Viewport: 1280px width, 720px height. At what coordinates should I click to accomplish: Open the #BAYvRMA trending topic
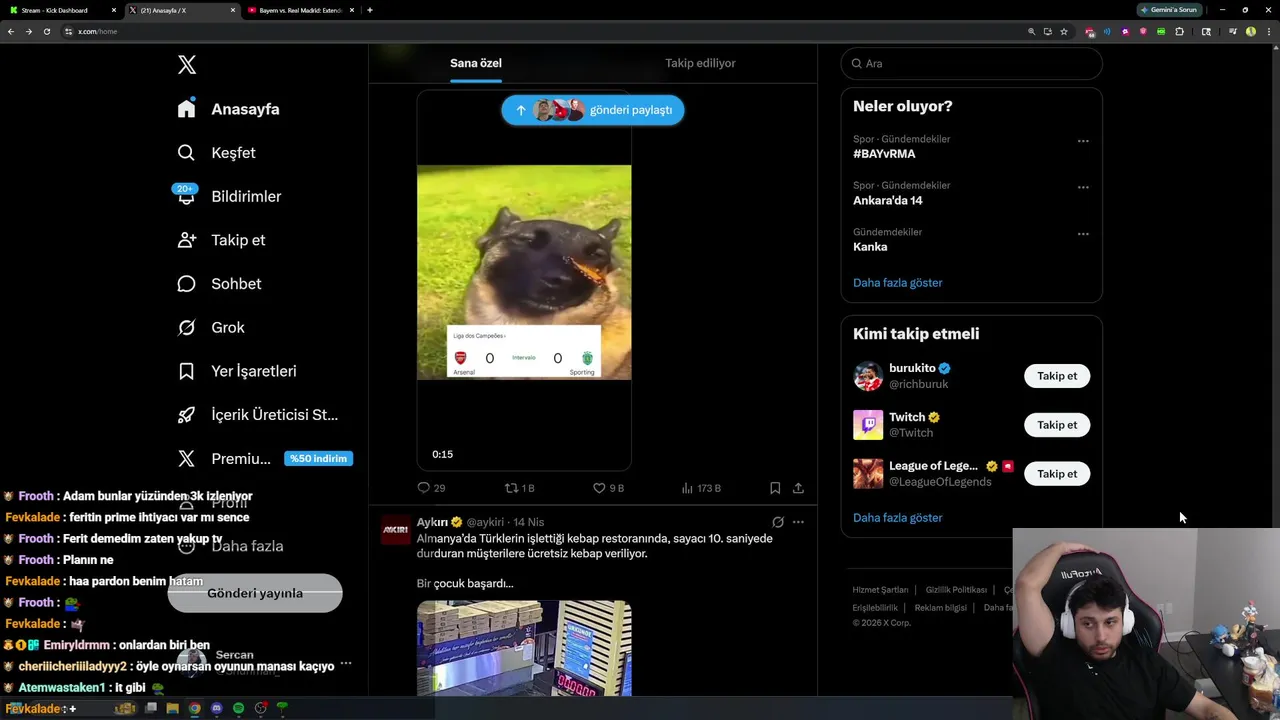pyautogui.click(x=884, y=154)
